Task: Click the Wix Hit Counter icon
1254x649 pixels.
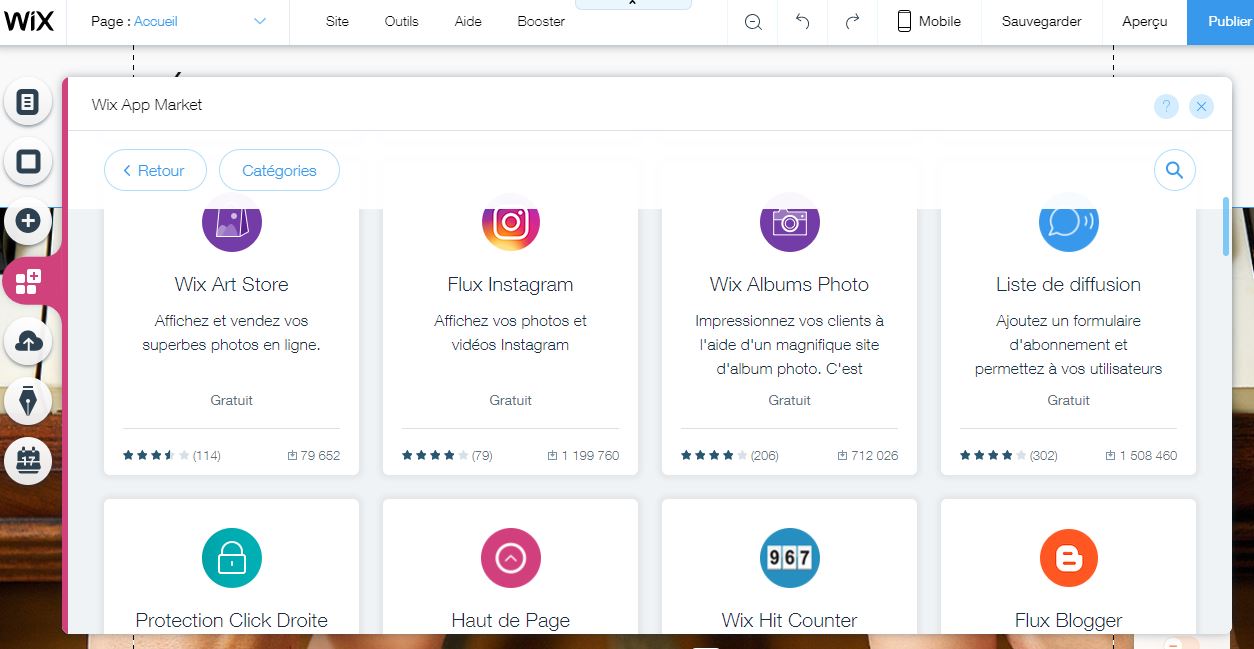Action: click(790, 558)
